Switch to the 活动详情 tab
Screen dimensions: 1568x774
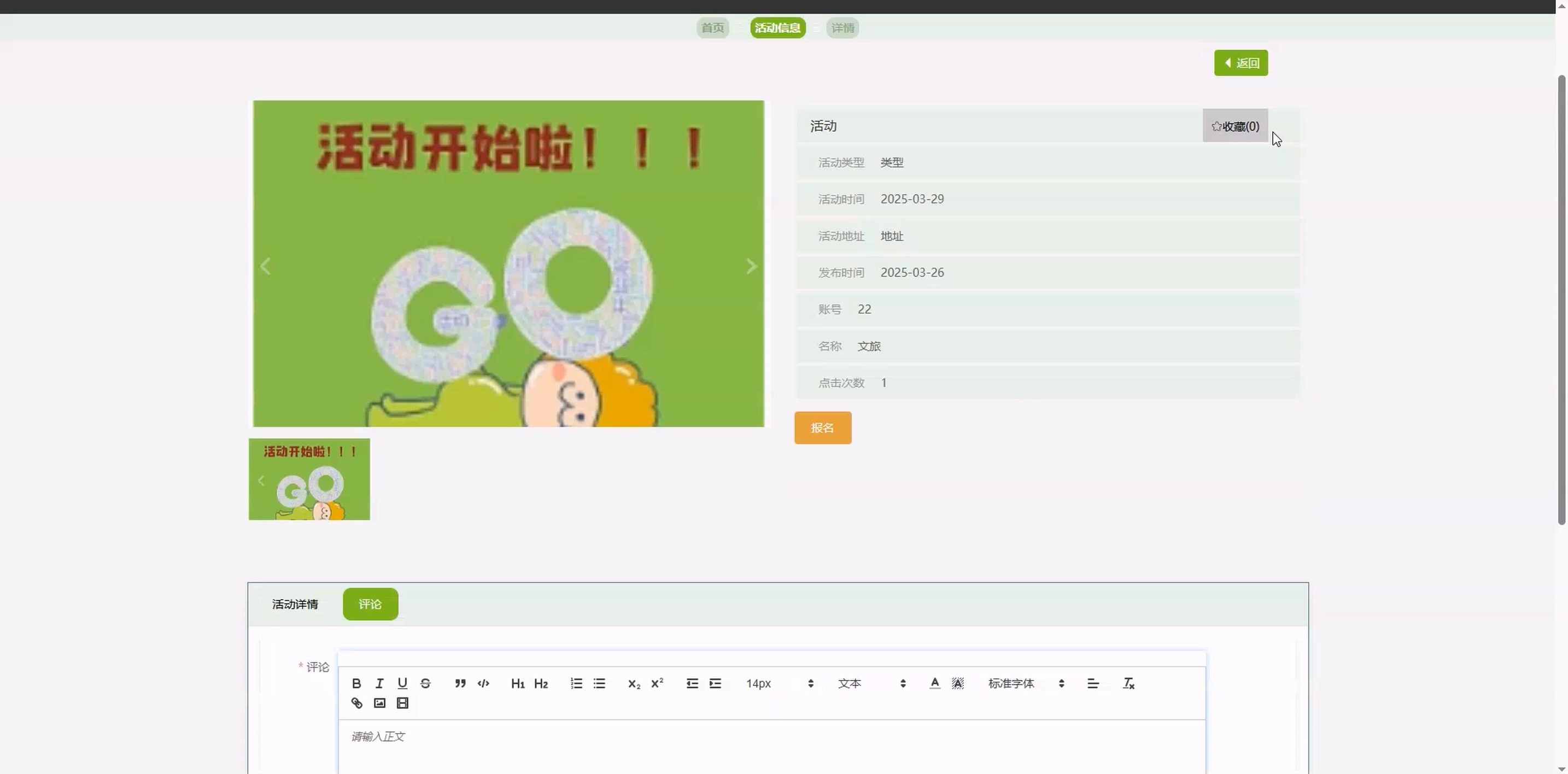tap(295, 604)
